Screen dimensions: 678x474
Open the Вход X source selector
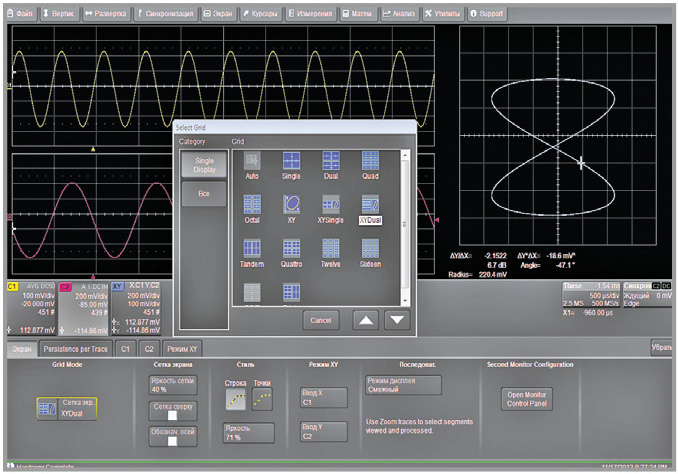(x=323, y=397)
